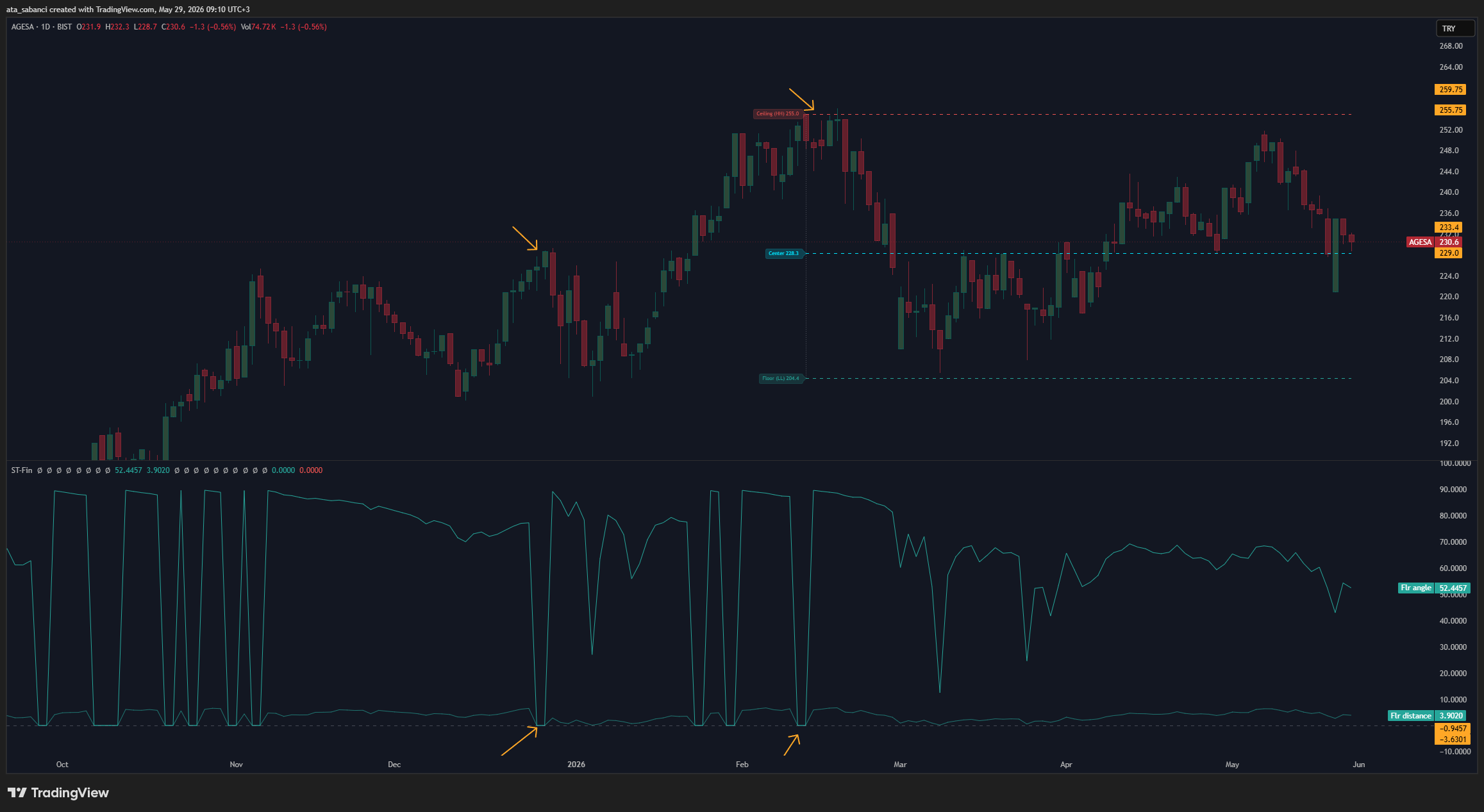The height and width of the screenshot is (812, 1484).
Task: Click the Center 228.3 level label
Action: click(x=784, y=254)
